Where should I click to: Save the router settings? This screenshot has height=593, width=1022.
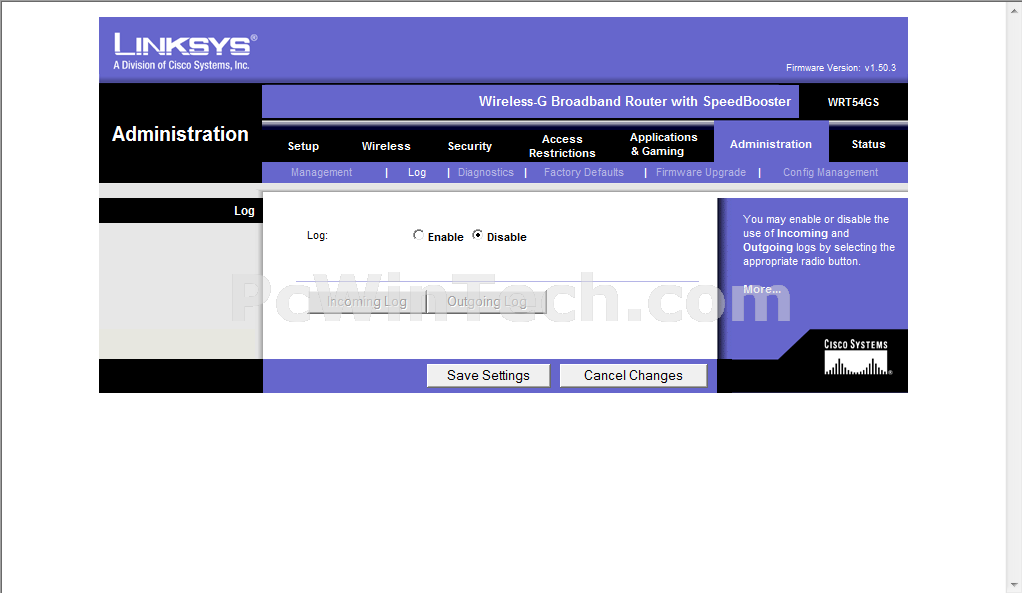[x=488, y=375]
